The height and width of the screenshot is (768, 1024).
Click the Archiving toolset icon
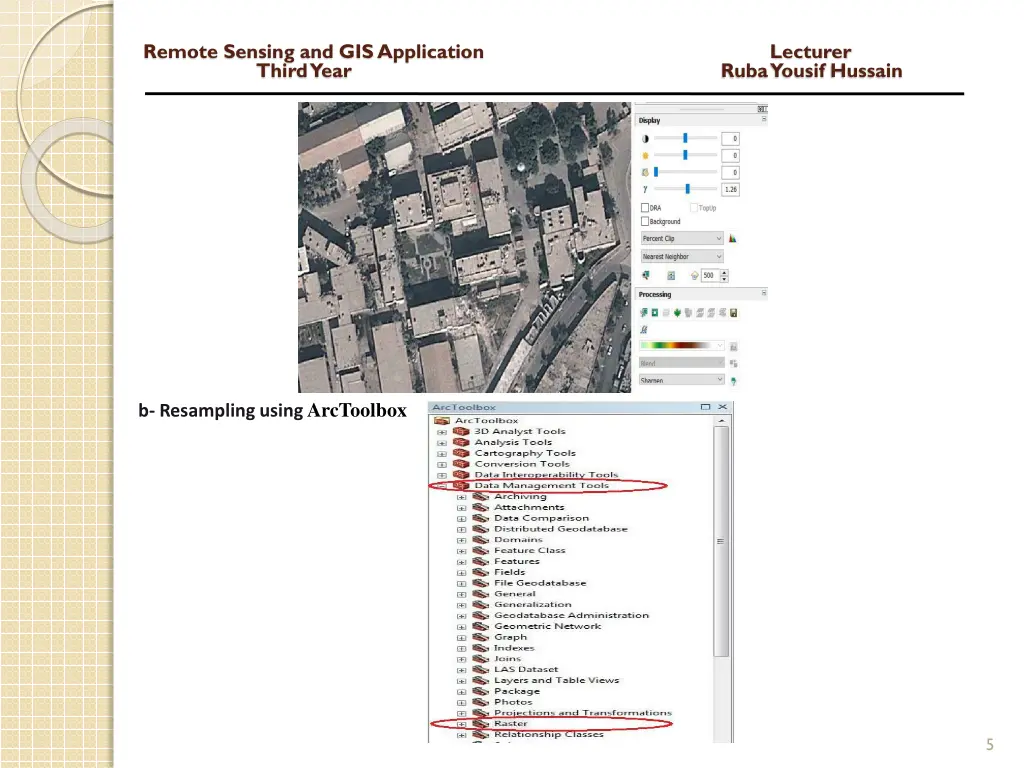pos(481,496)
